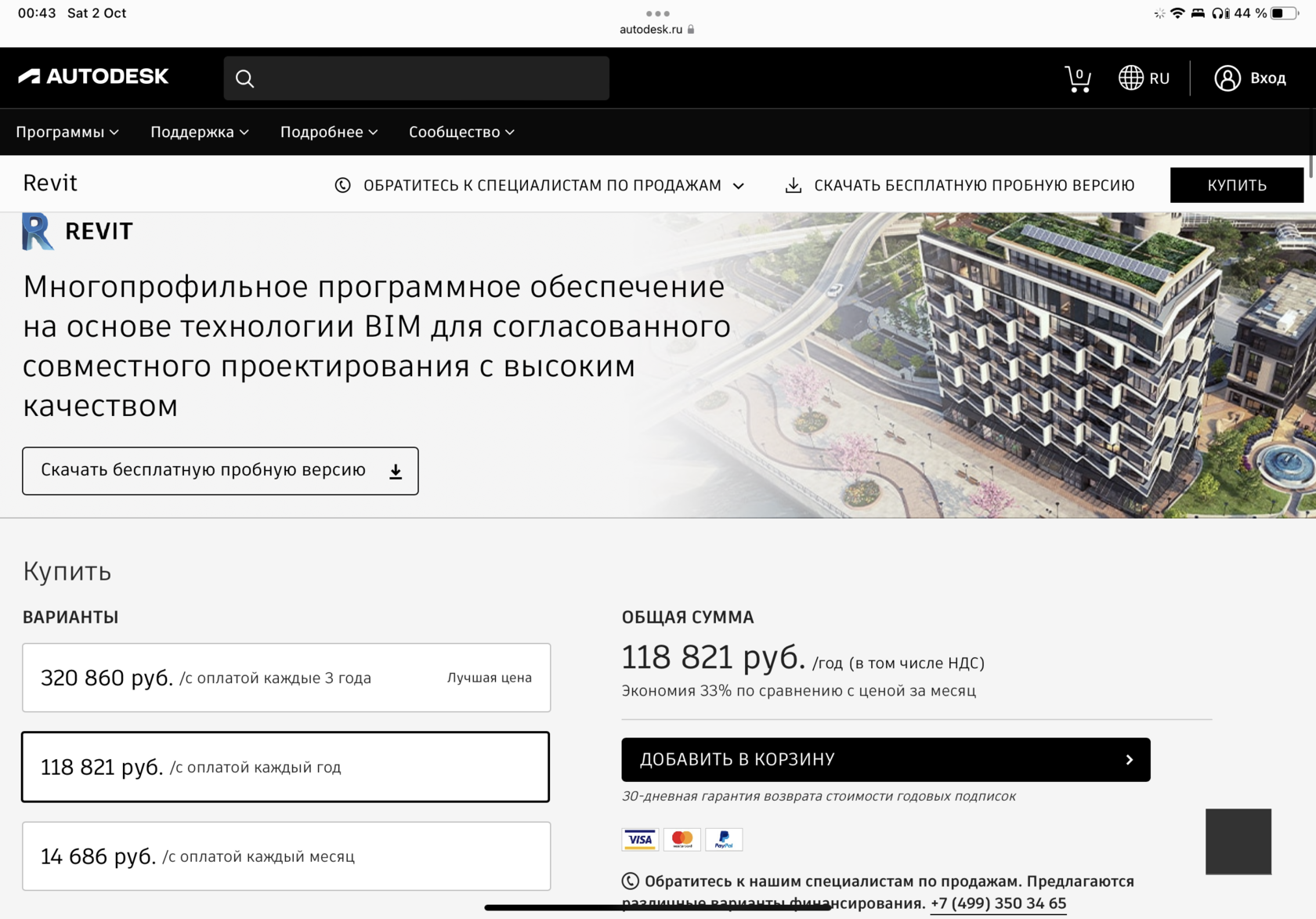Click the search magnifier icon
The width and height of the screenshot is (1316, 919).
tap(244, 78)
